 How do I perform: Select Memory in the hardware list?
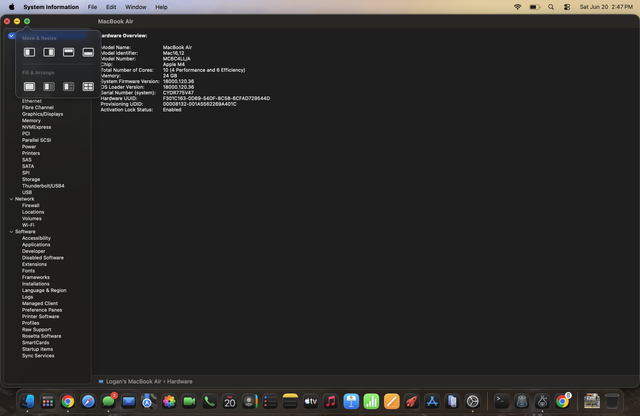(31, 120)
